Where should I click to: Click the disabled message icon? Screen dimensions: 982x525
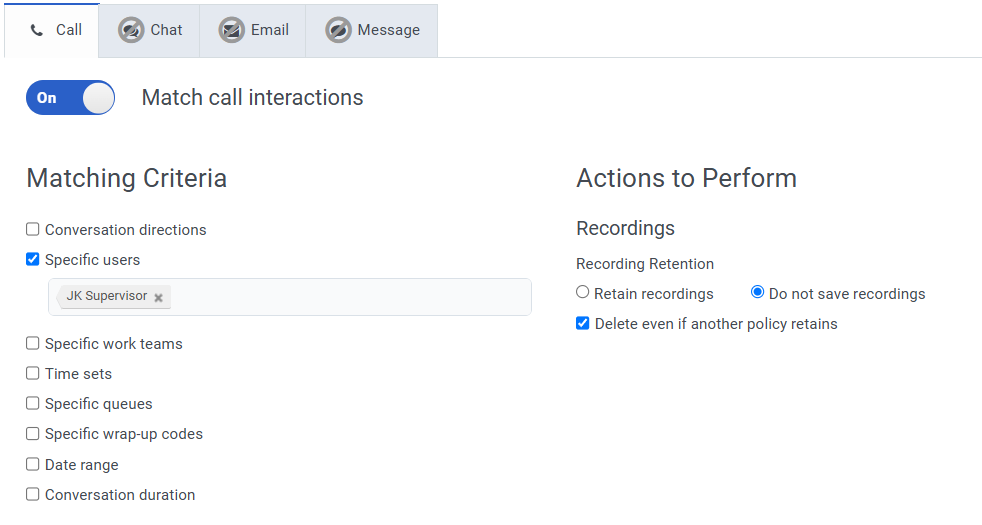[x=338, y=30]
